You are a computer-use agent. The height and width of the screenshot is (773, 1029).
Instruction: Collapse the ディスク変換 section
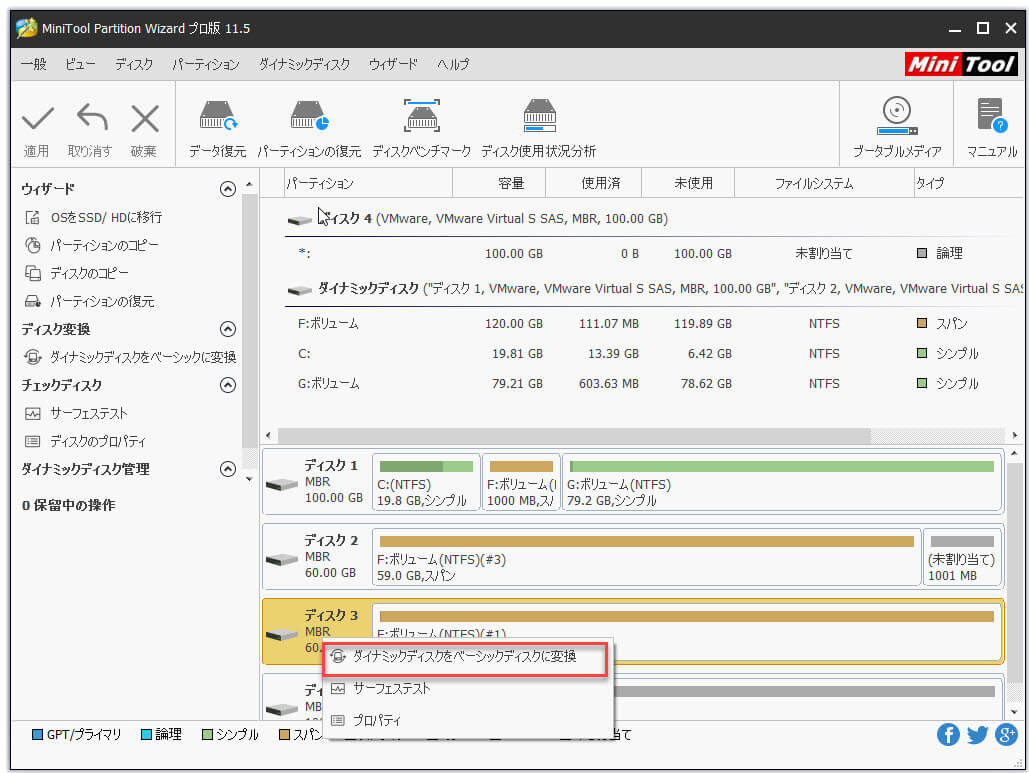228,329
